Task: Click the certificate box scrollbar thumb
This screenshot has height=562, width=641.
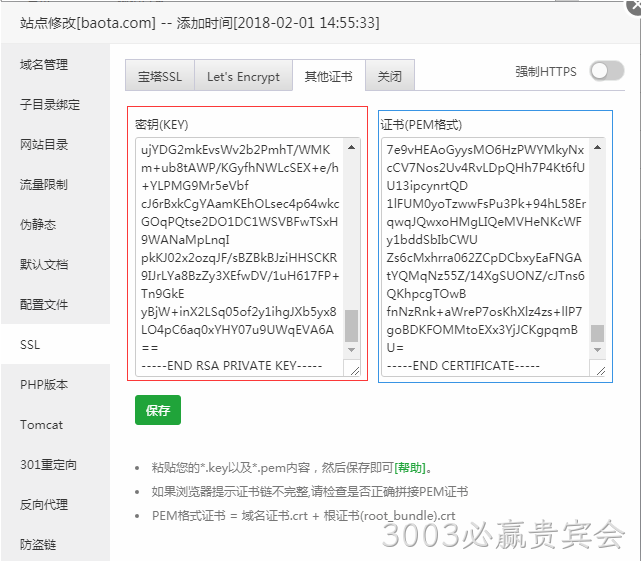Action: pos(598,333)
